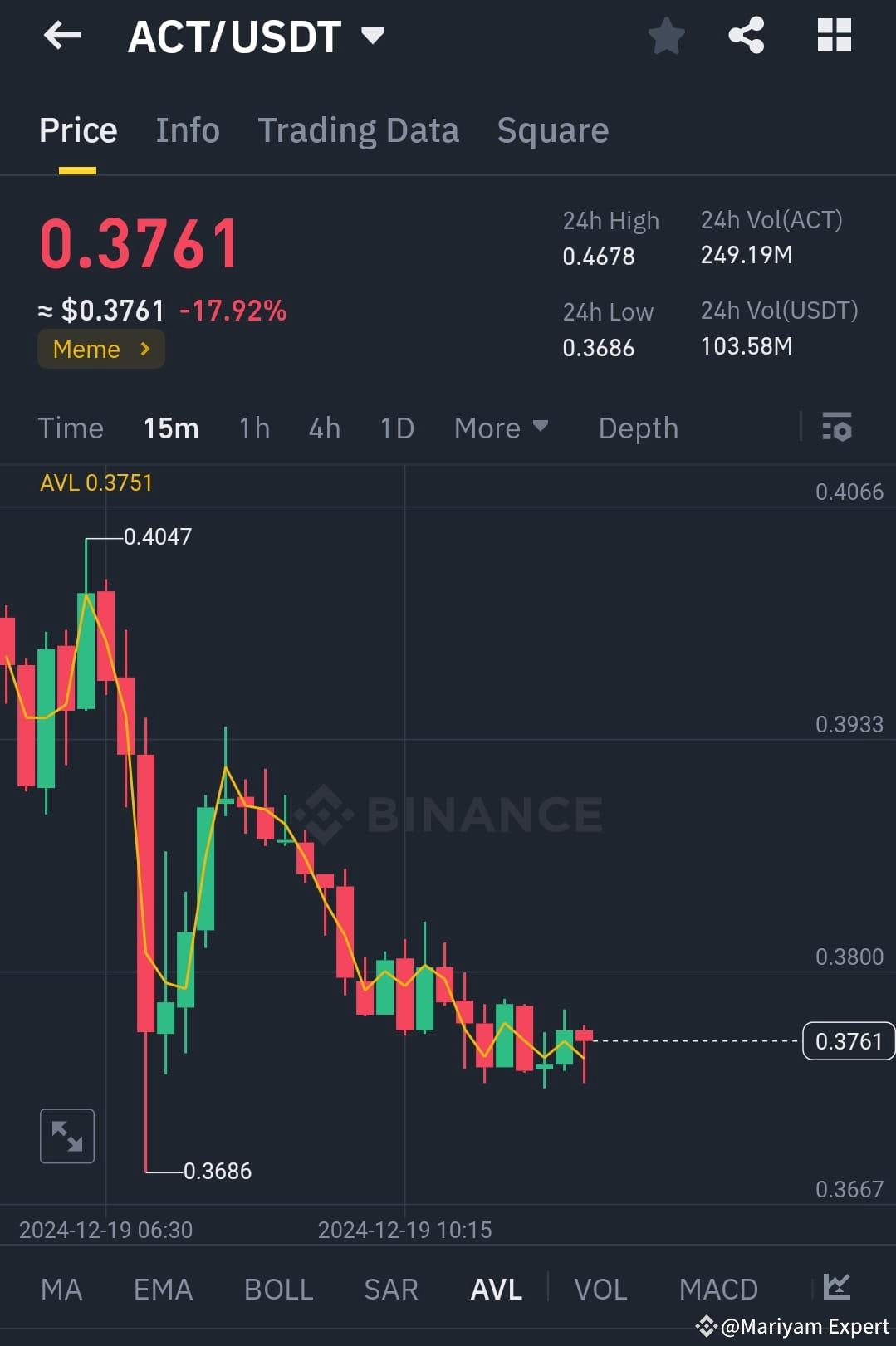
Task: Expand the More timeframe dropdown
Action: click(x=502, y=428)
